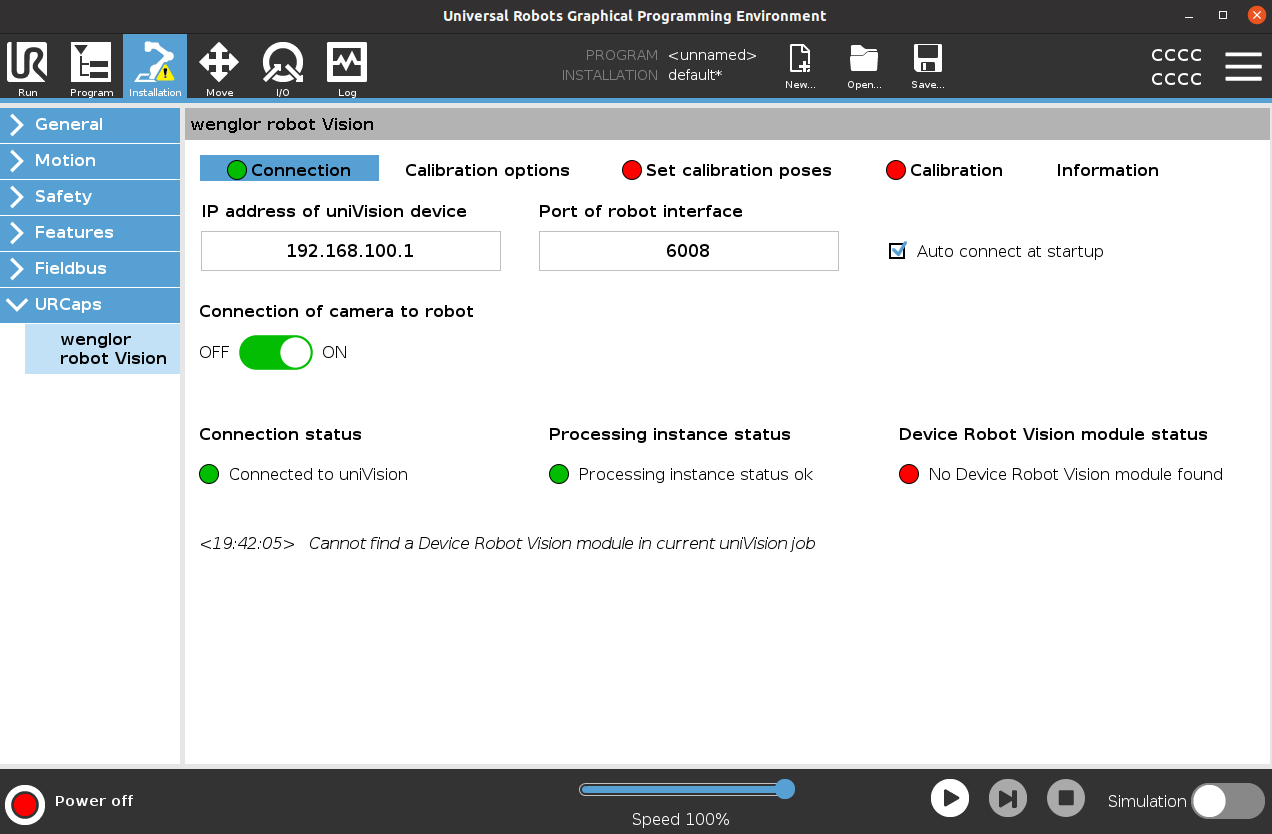Click the Speed 100% label
The width and height of the screenshot is (1272, 834).
(x=681, y=819)
